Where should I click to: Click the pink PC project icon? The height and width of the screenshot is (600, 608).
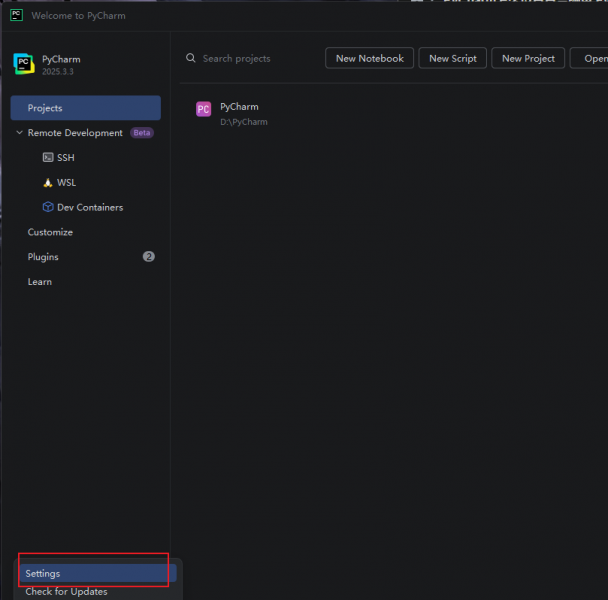pyautogui.click(x=204, y=109)
